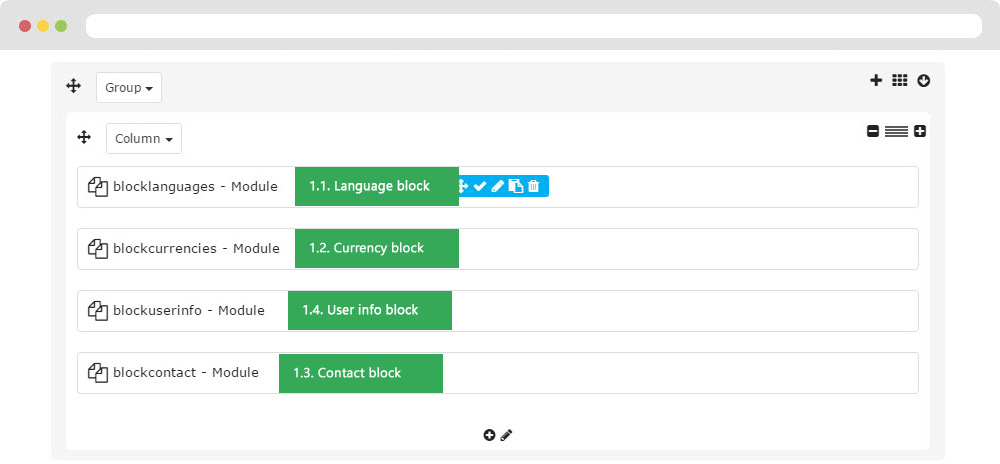This screenshot has height=464, width=1000.
Task: Select the blockcurrencies module row
Action: coord(497,249)
